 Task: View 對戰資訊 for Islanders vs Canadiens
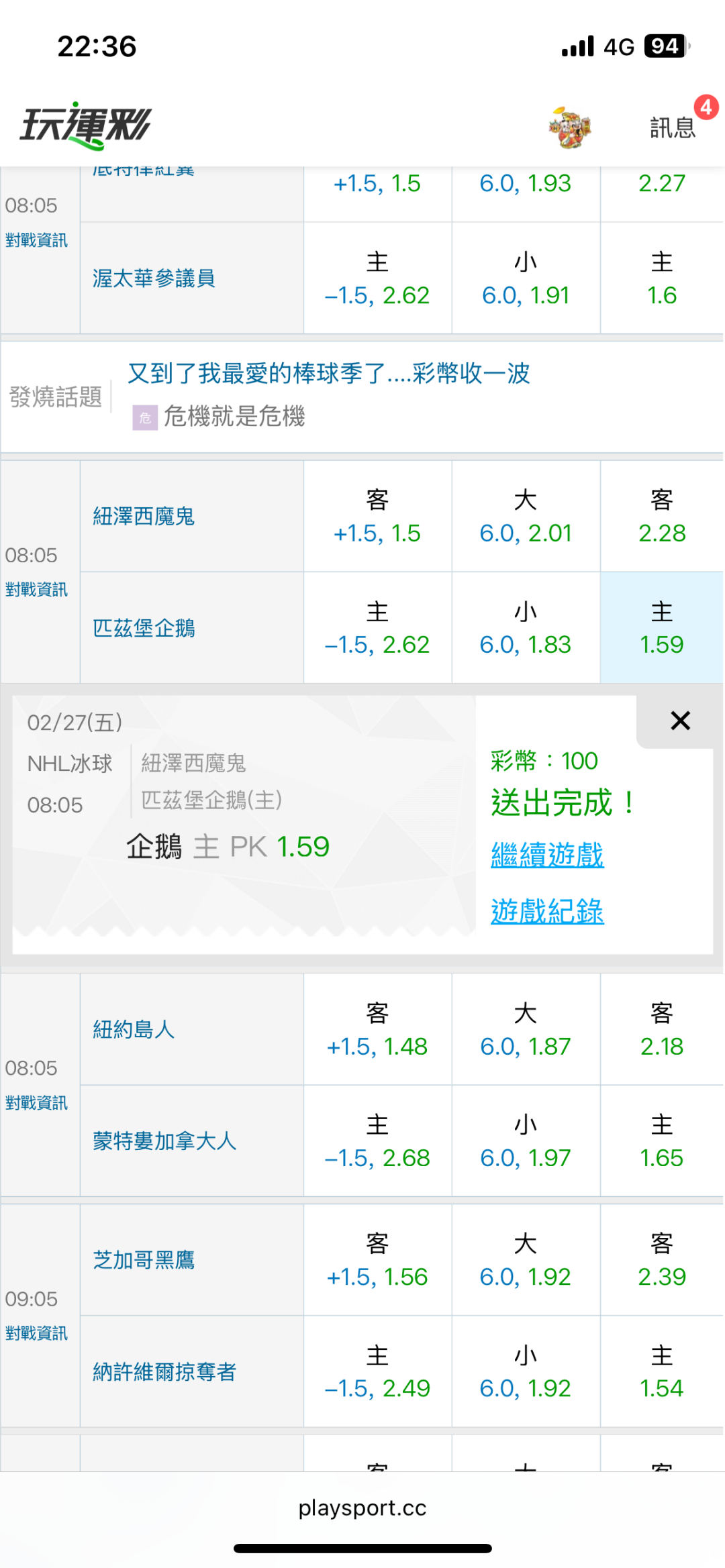point(36,1103)
